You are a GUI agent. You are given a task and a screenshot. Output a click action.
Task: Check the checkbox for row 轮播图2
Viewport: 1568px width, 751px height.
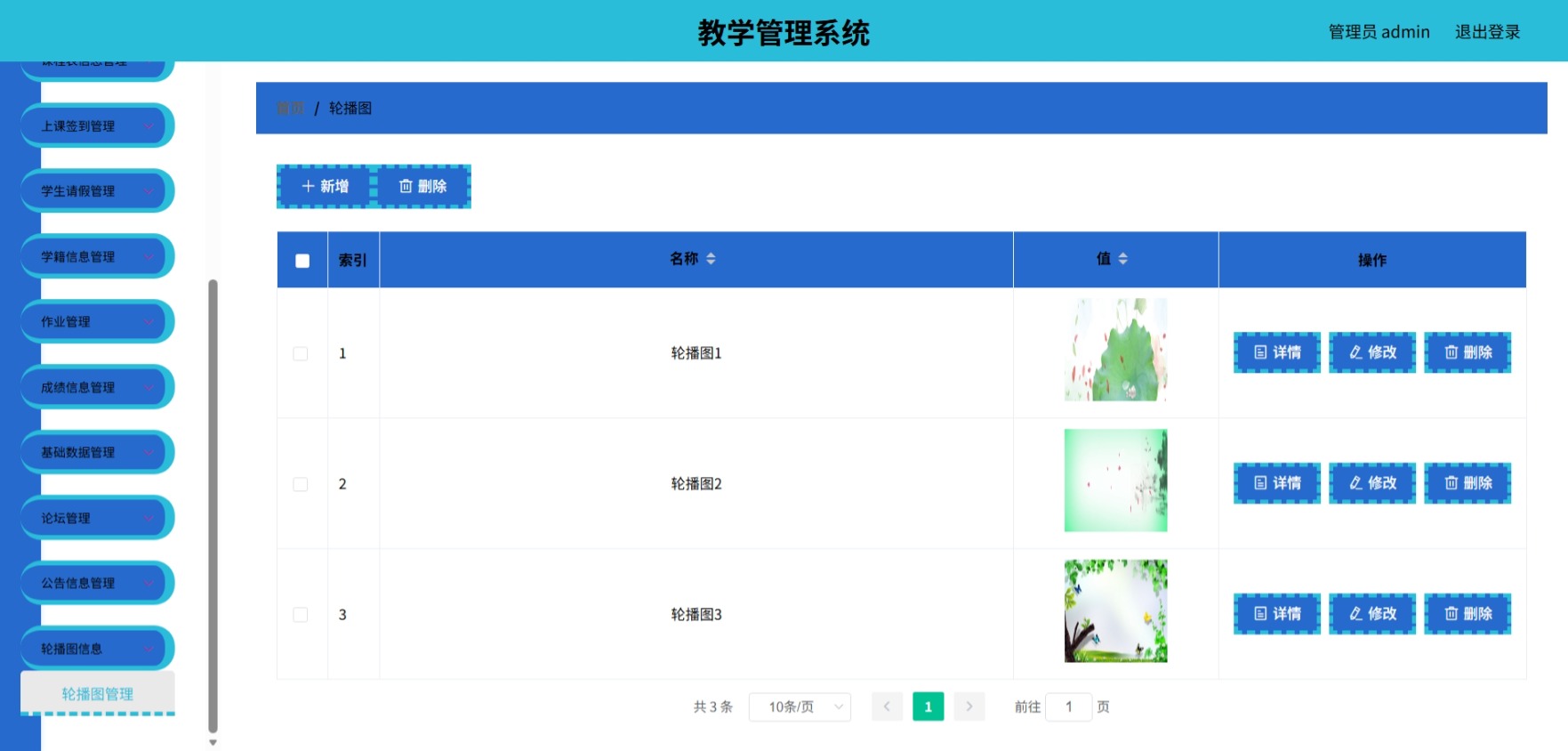click(x=301, y=484)
